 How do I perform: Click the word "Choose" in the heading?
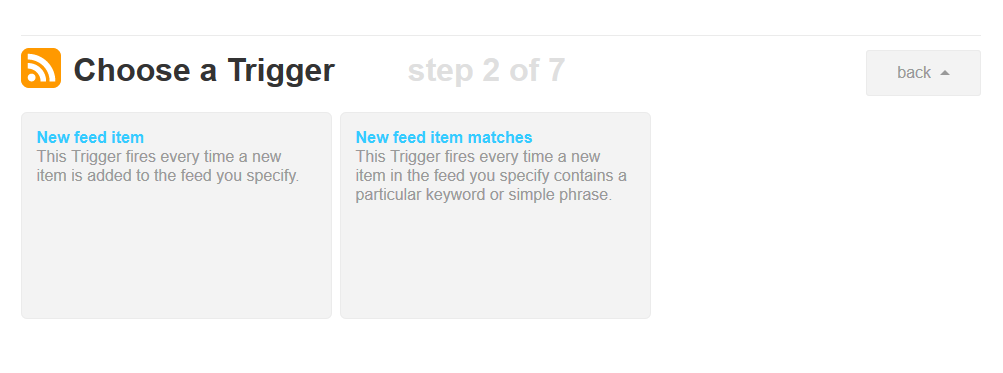pyautogui.click(x=133, y=70)
